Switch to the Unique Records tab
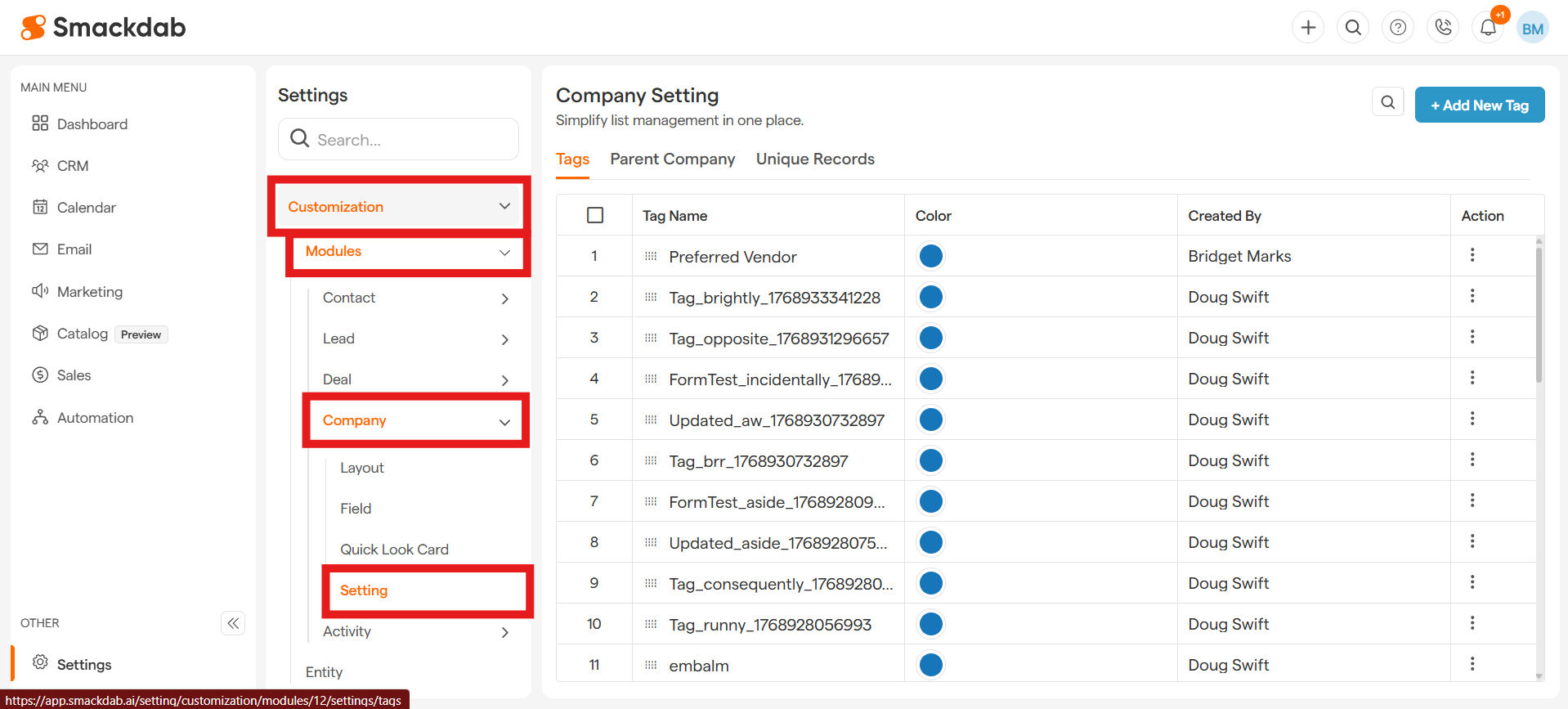This screenshot has height=709, width=1568. click(814, 159)
